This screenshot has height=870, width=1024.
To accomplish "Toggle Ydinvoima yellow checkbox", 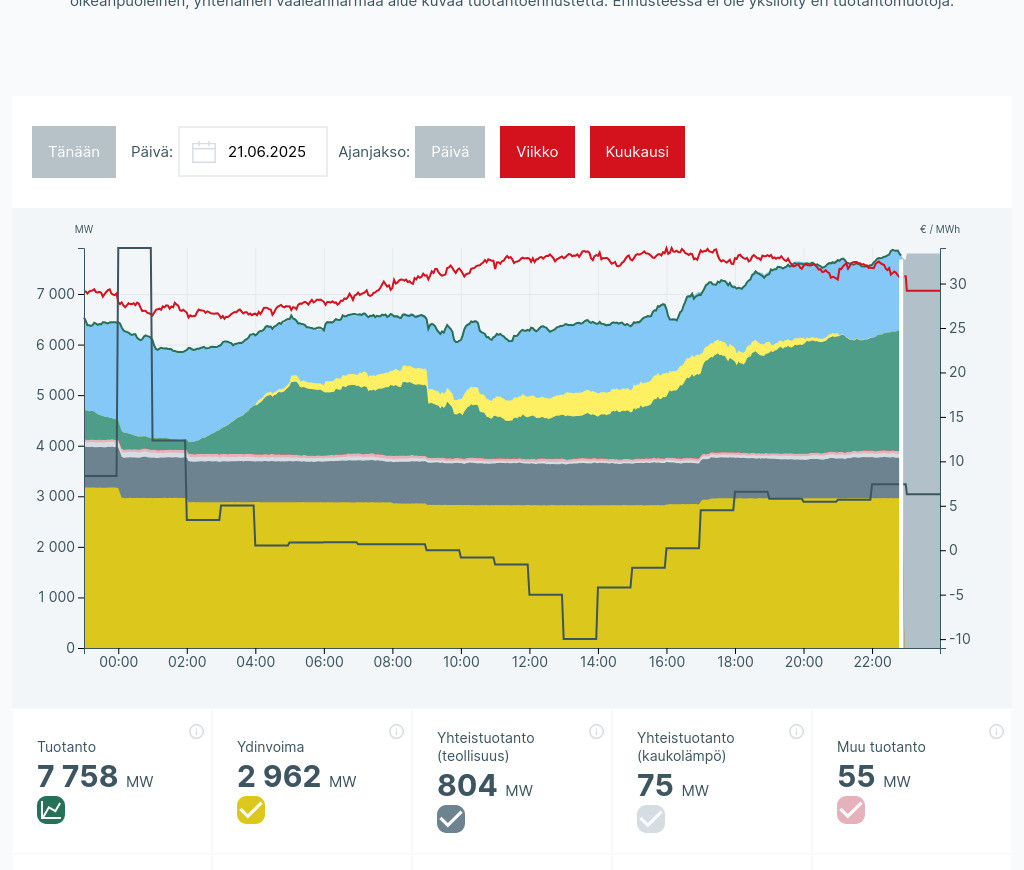I will (x=251, y=810).
